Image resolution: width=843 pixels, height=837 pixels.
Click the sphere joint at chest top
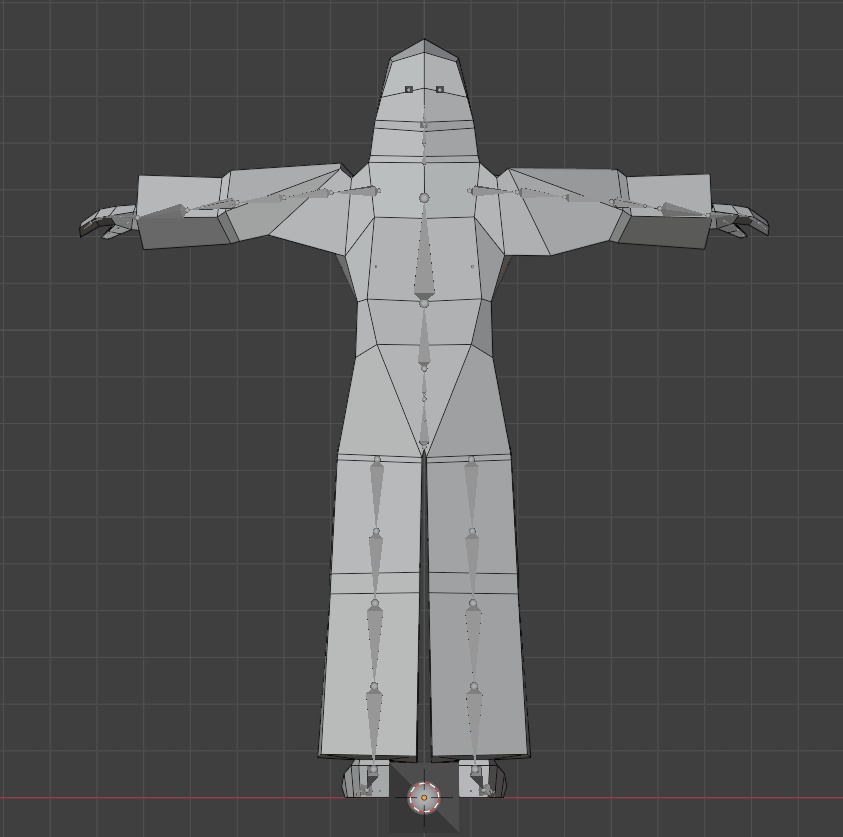coord(424,198)
